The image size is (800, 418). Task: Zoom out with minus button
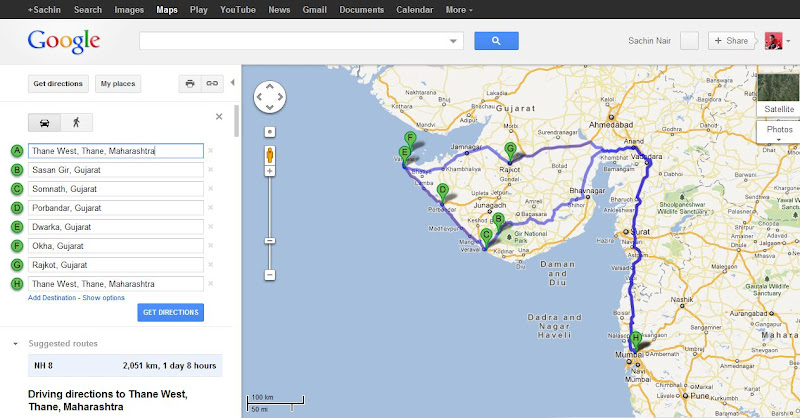point(270,275)
